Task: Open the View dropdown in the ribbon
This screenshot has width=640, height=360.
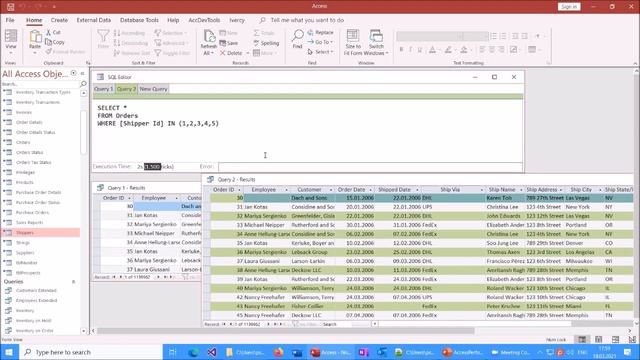Action: click(11, 53)
